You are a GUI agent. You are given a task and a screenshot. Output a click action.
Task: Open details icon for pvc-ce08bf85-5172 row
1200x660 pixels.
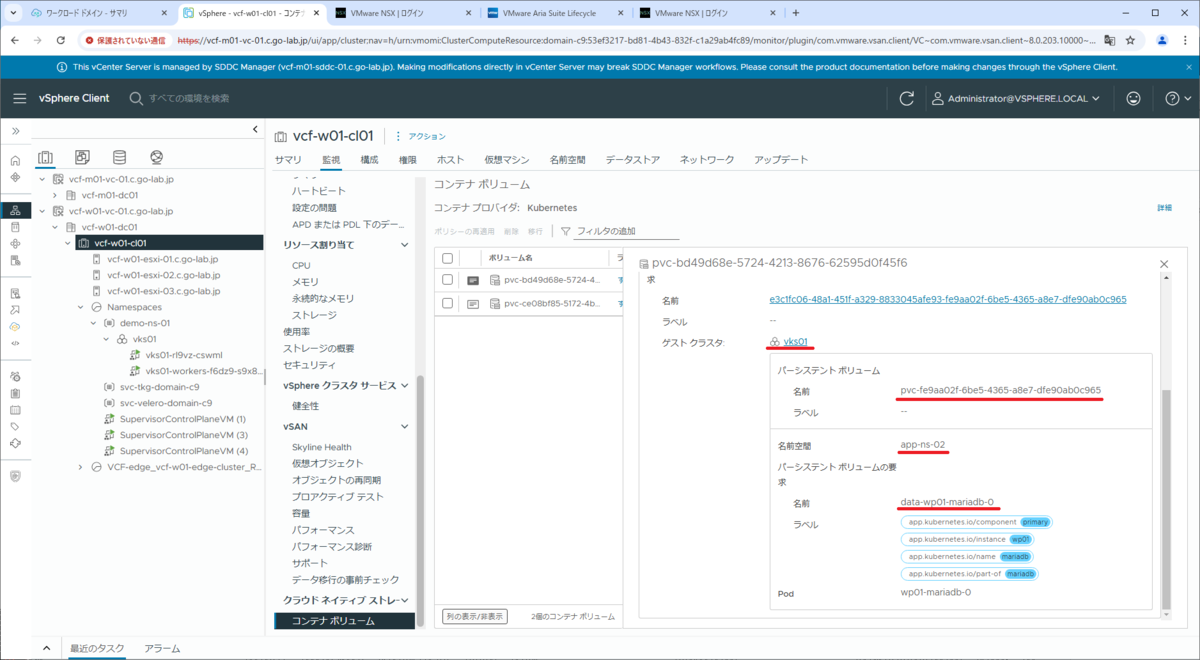tap(474, 304)
